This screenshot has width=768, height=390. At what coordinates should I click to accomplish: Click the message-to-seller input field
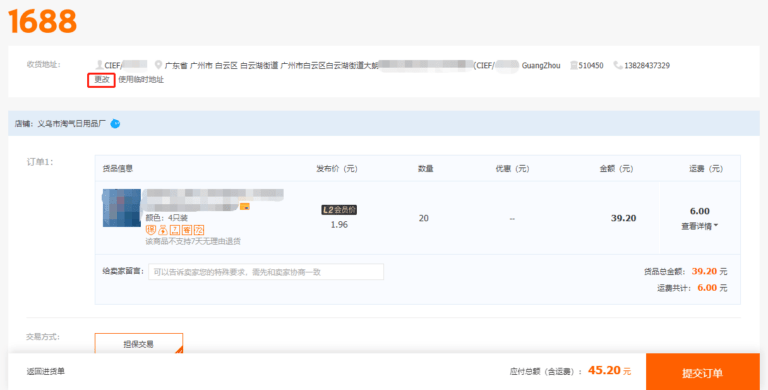click(x=266, y=272)
